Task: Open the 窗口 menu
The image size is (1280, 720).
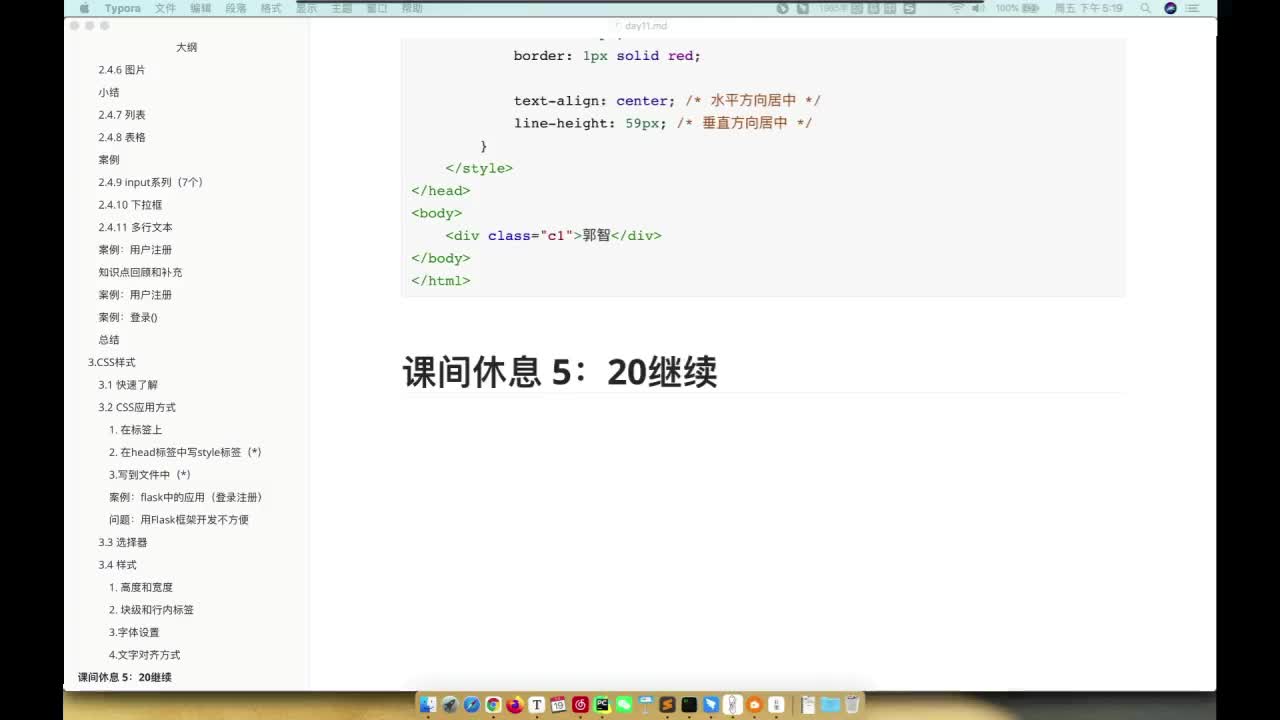Action: tap(377, 8)
